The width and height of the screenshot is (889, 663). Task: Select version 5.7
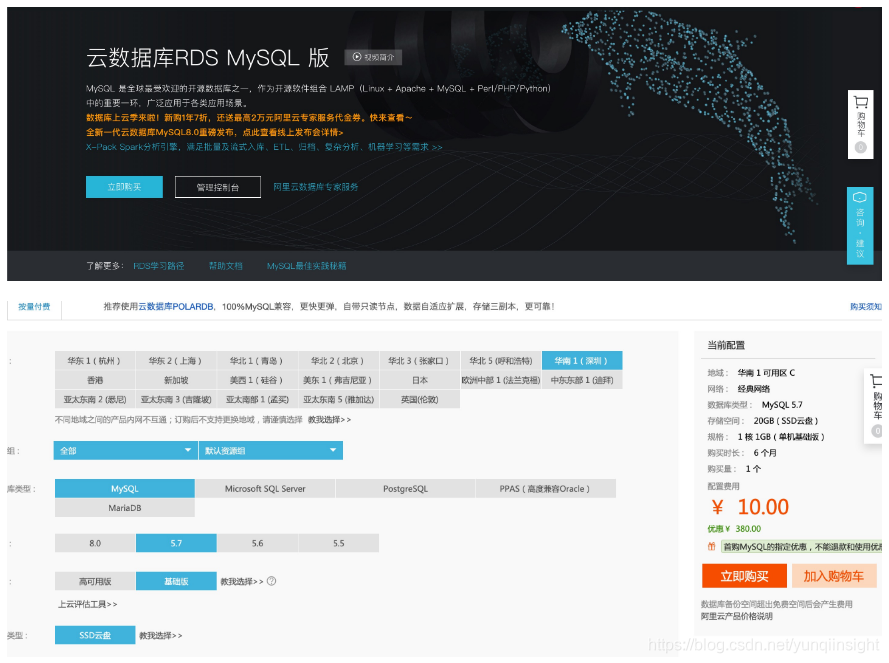point(176,543)
